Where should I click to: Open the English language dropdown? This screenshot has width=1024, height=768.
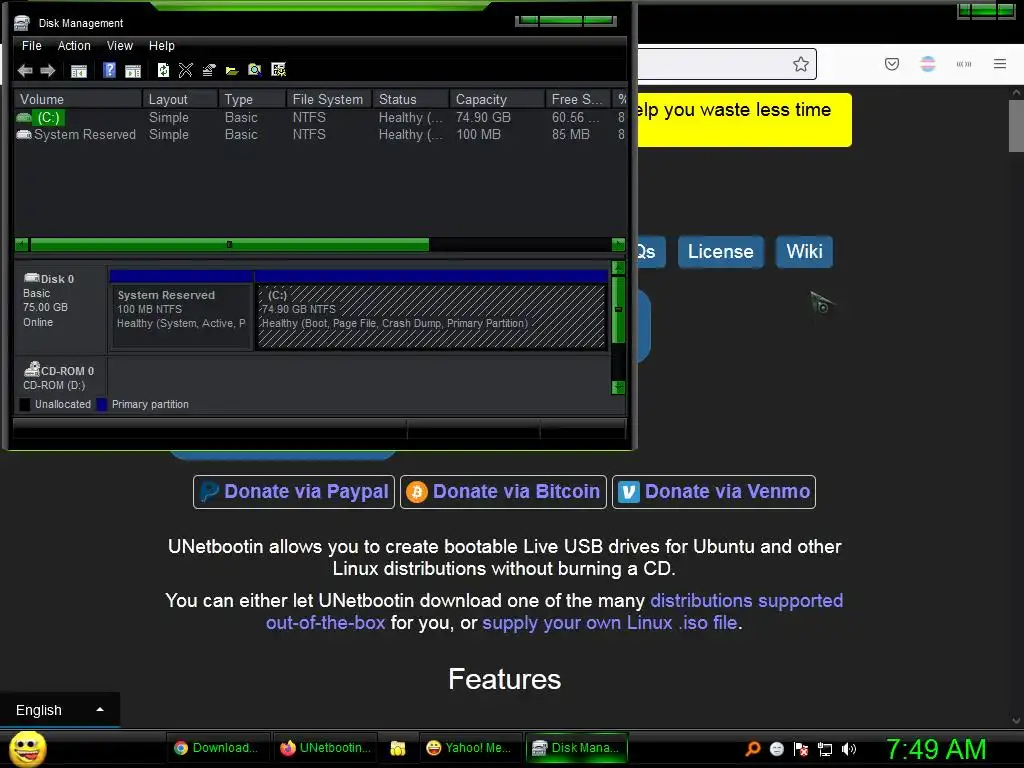59,710
